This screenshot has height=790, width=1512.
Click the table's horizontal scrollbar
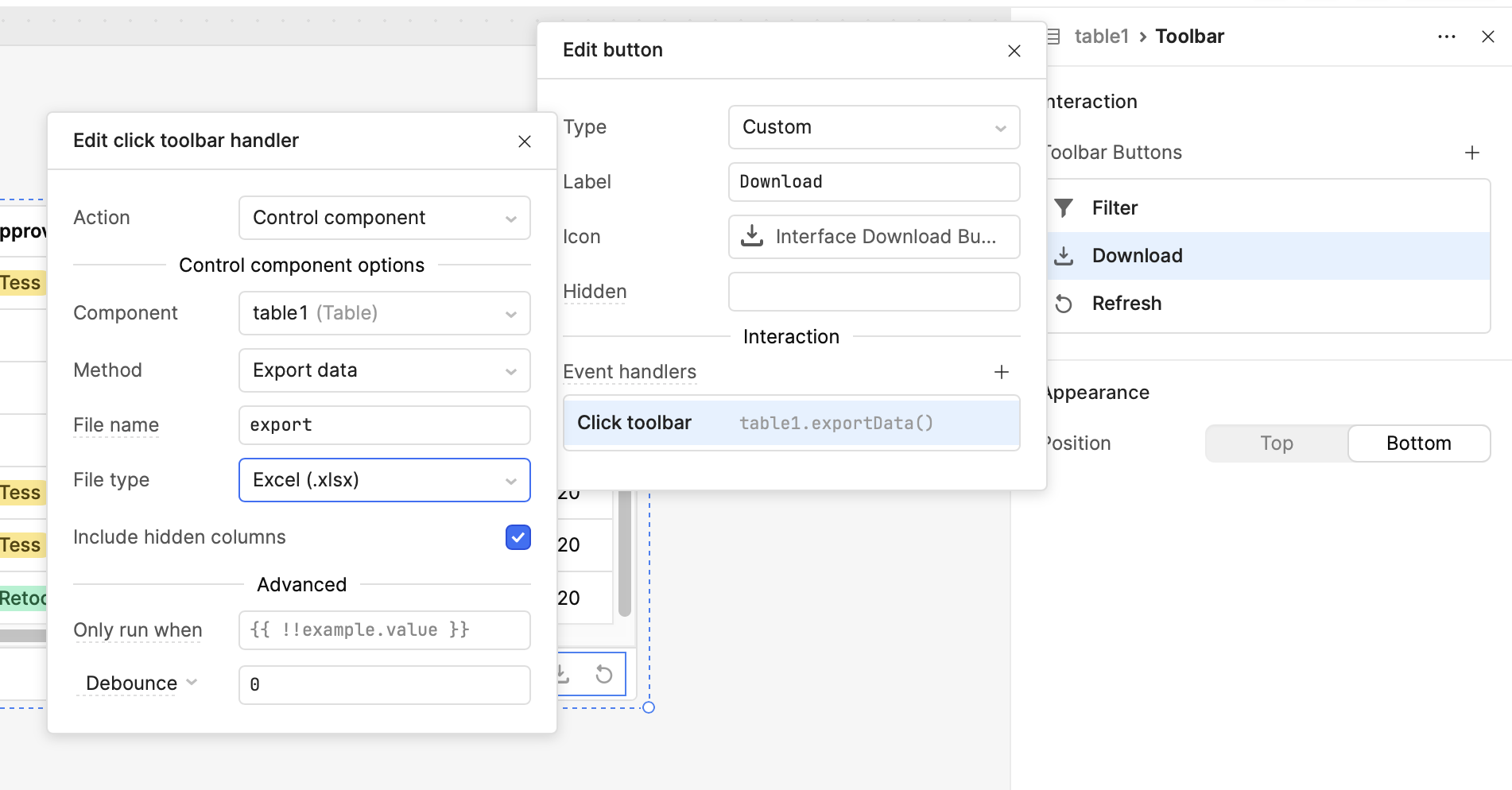click(x=23, y=636)
